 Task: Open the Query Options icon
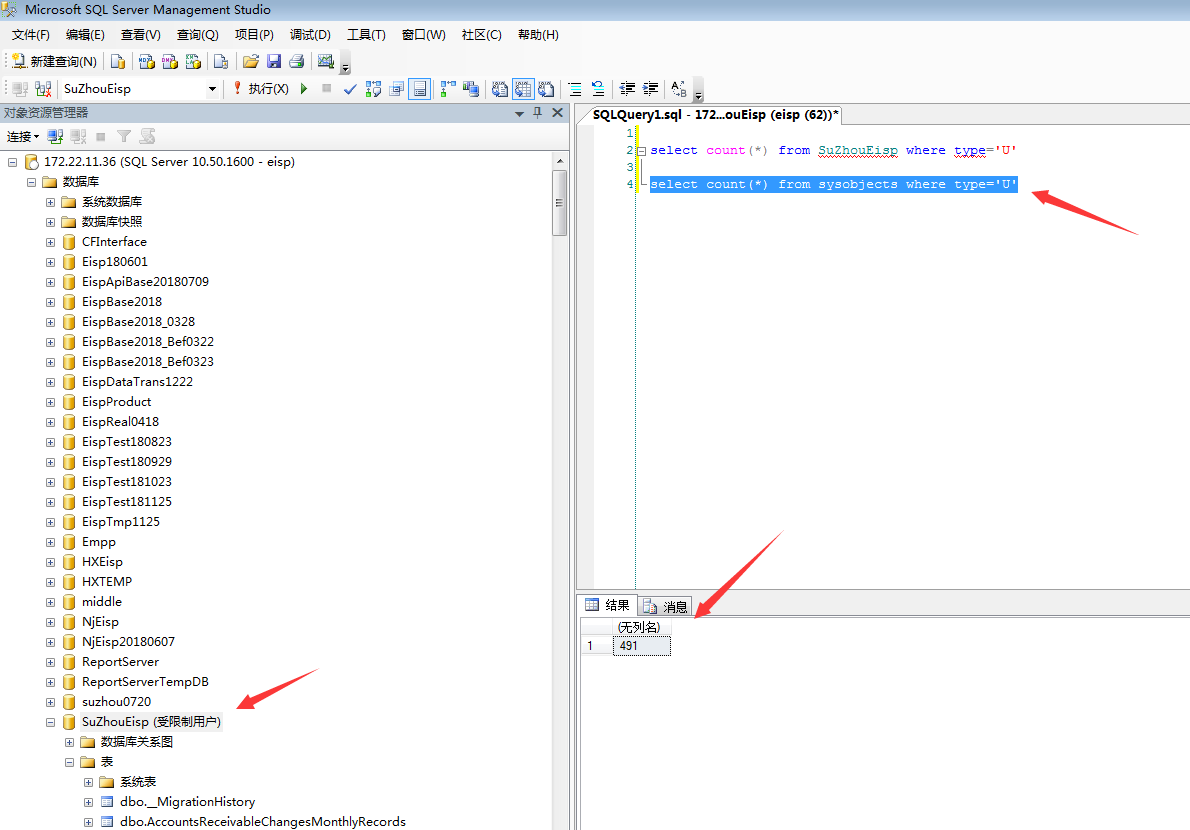396,89
